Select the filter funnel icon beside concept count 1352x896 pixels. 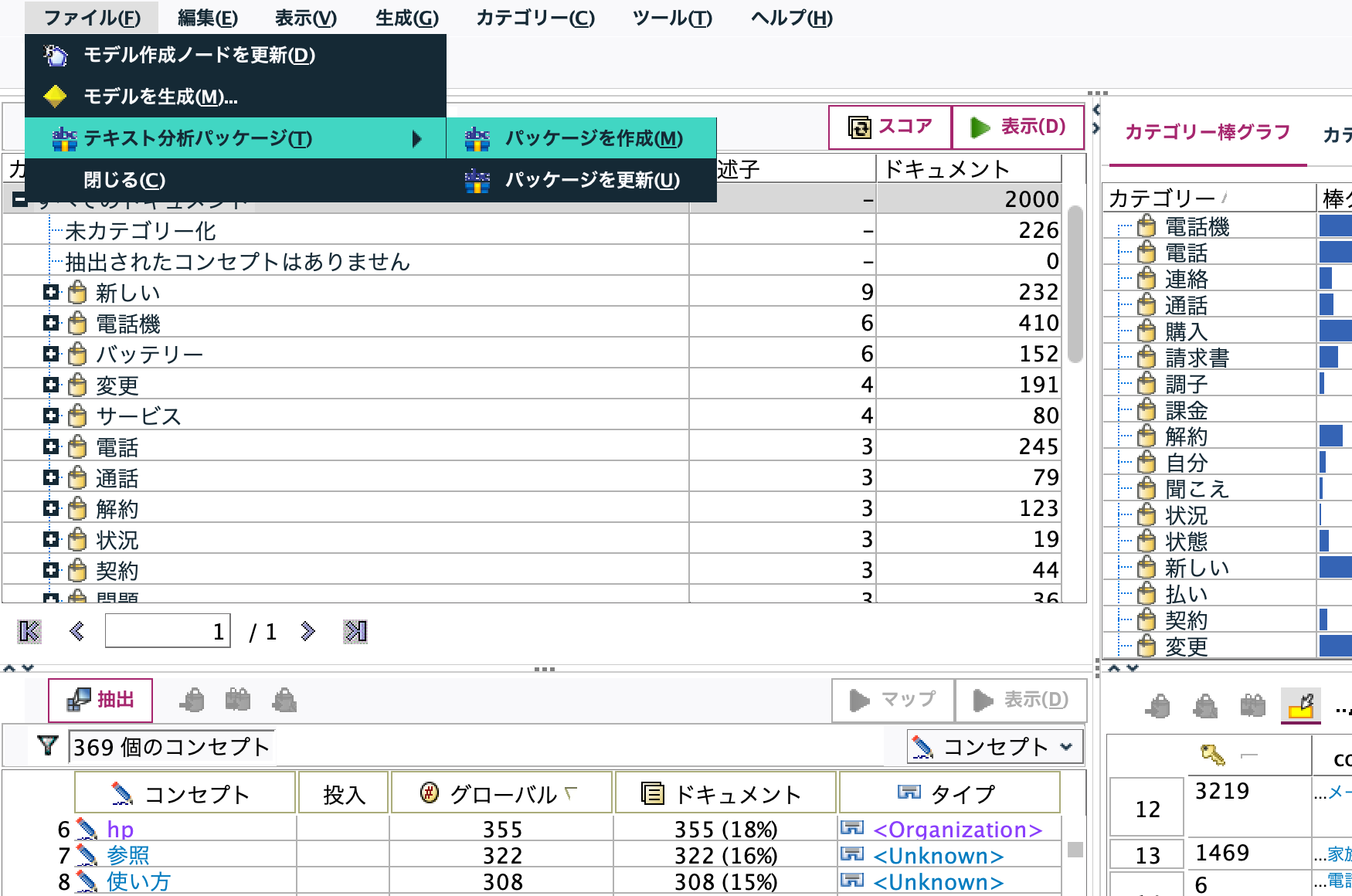(x=48, y=745)
